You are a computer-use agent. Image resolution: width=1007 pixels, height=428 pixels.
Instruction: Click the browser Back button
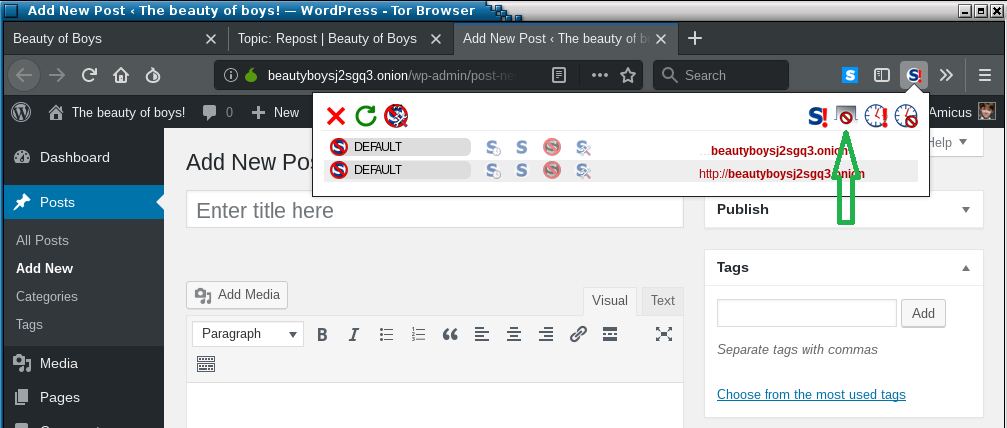[x=24, y=76]
